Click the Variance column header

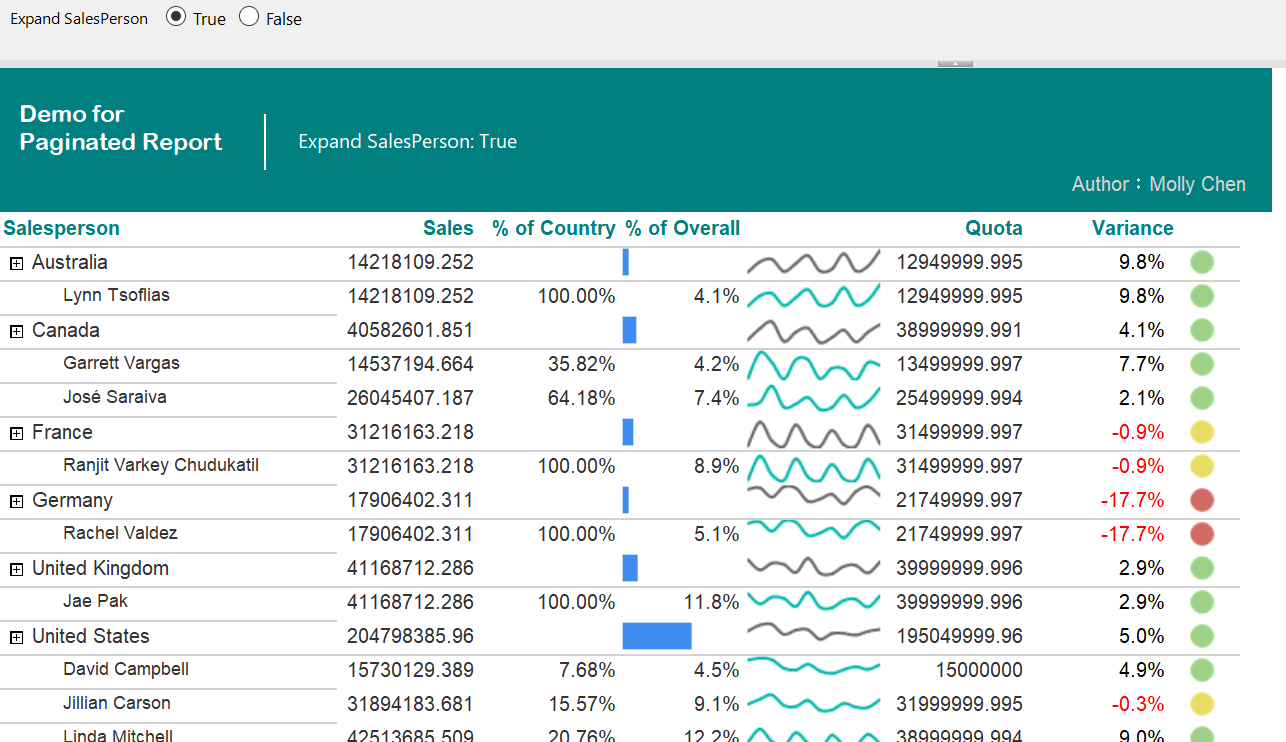[1132, 228]
